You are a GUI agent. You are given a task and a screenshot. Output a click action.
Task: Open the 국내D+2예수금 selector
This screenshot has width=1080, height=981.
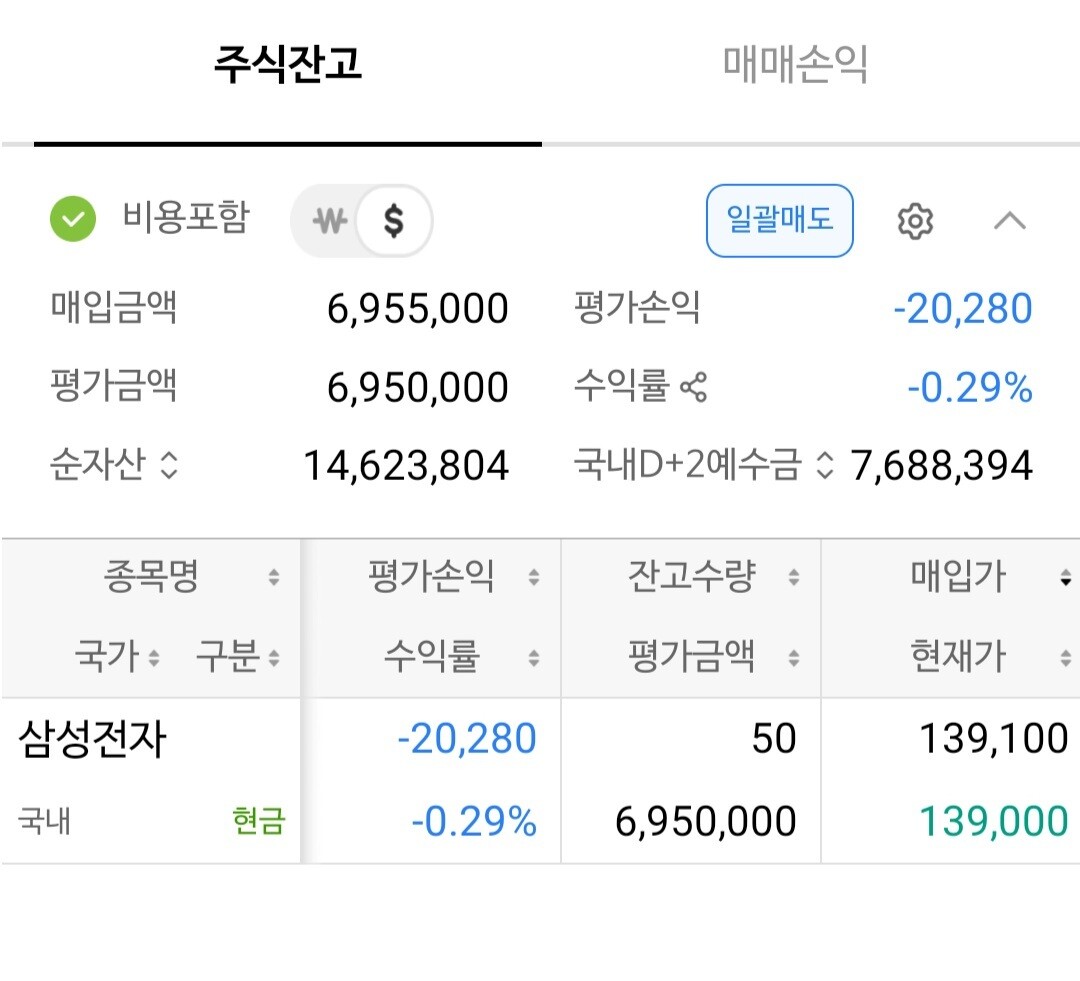pos(824,466)
